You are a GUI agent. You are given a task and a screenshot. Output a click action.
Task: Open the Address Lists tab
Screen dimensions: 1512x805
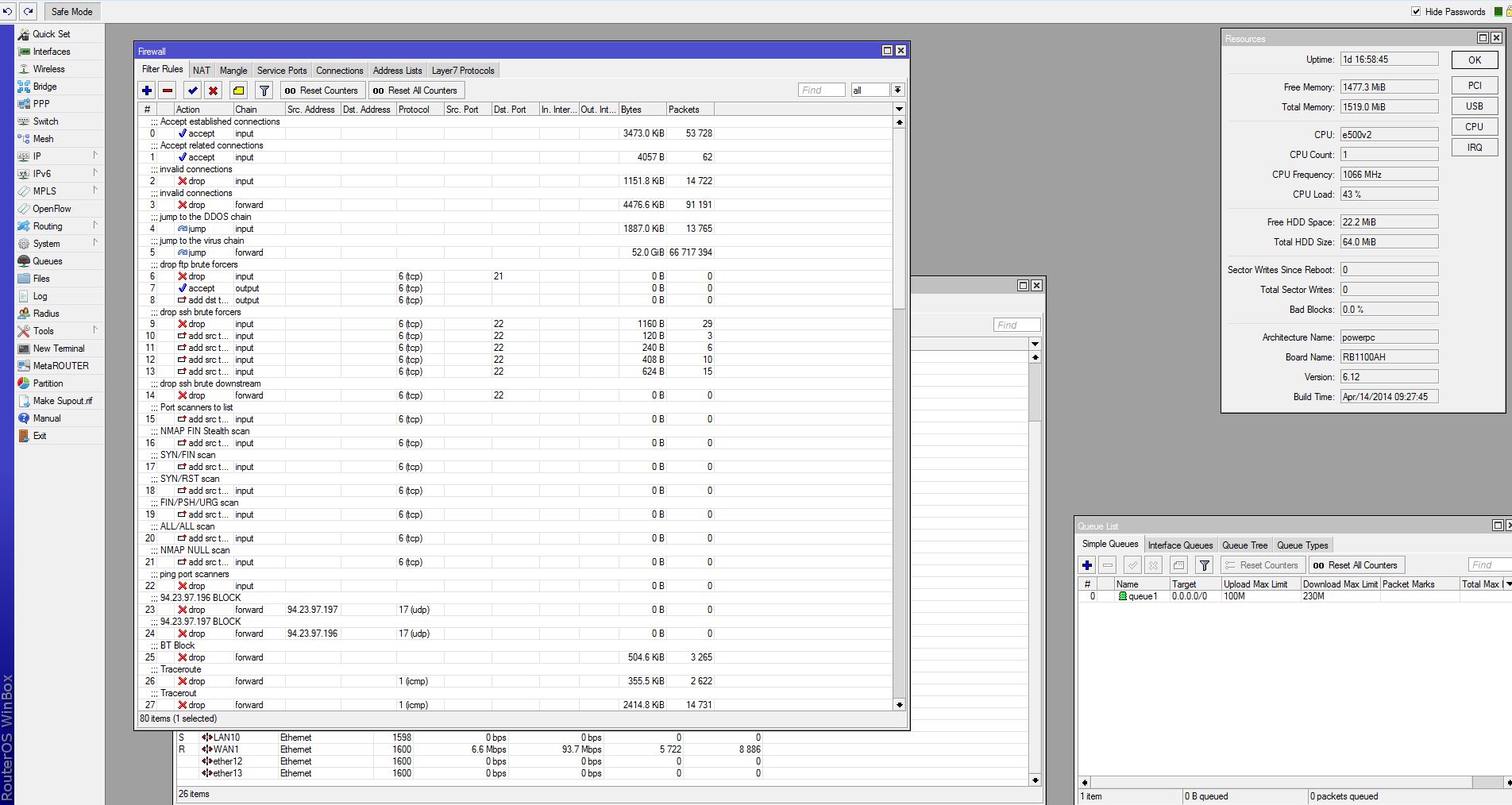coord(397,71)
